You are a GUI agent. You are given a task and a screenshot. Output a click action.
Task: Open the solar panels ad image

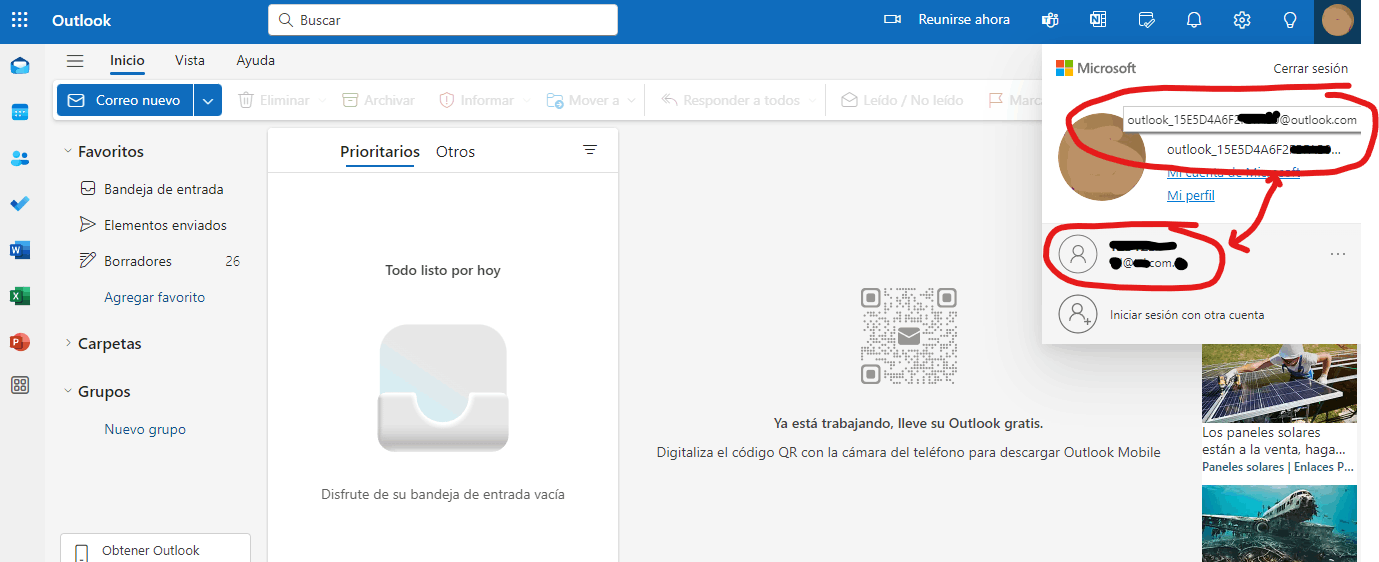1279,383
